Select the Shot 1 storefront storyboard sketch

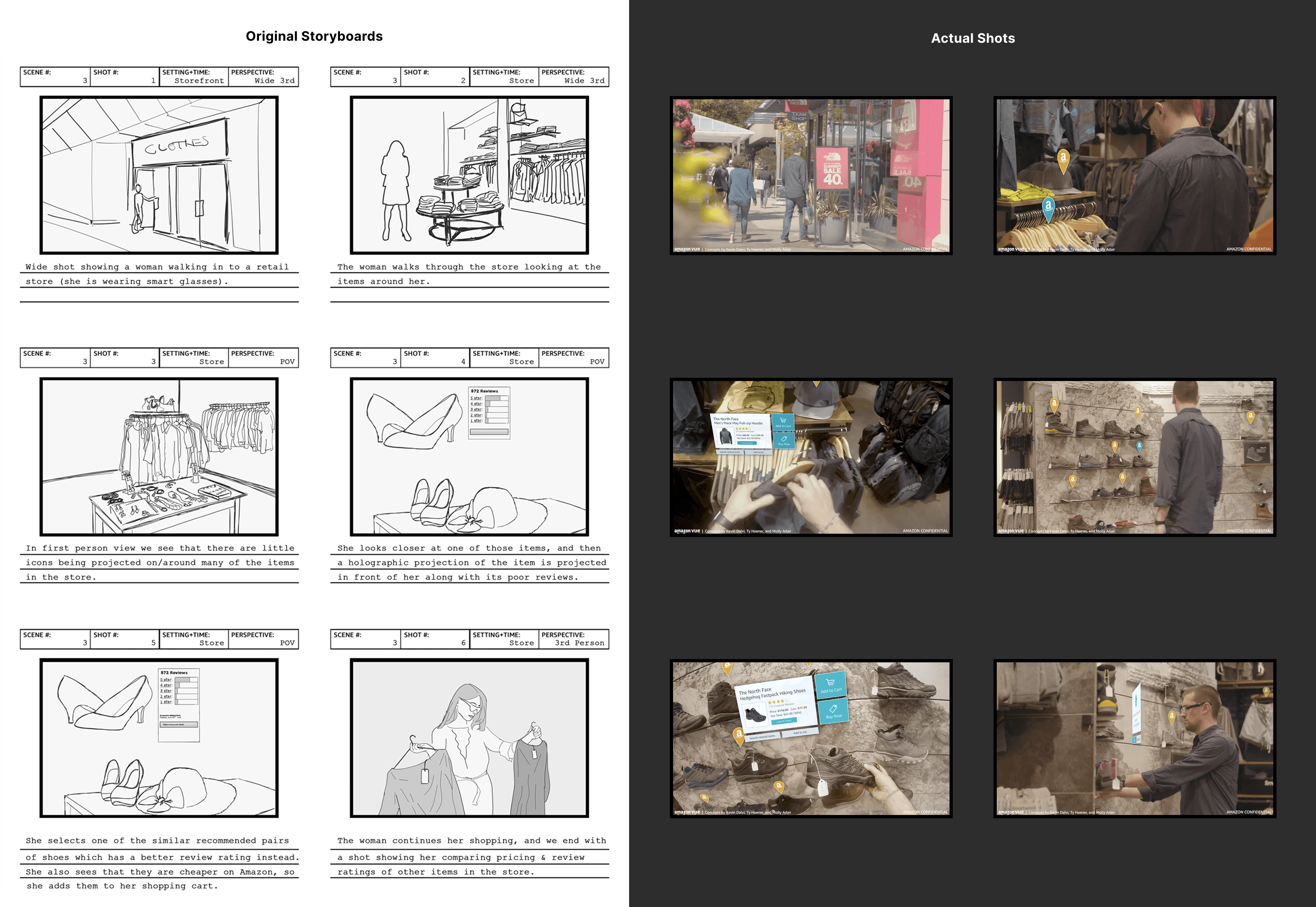coord(159,175)
